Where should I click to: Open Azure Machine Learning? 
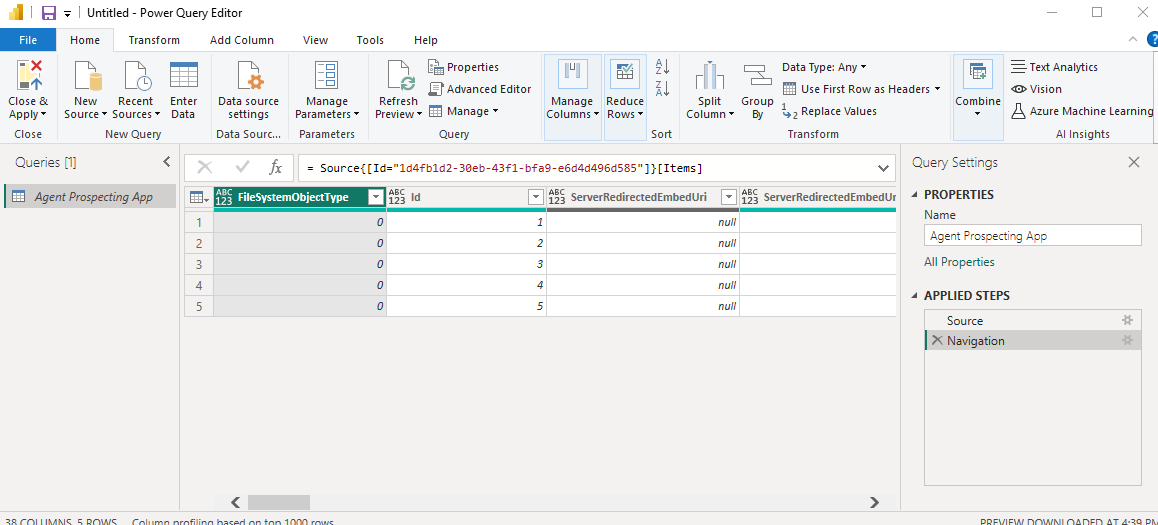[x=1082, y=111]
